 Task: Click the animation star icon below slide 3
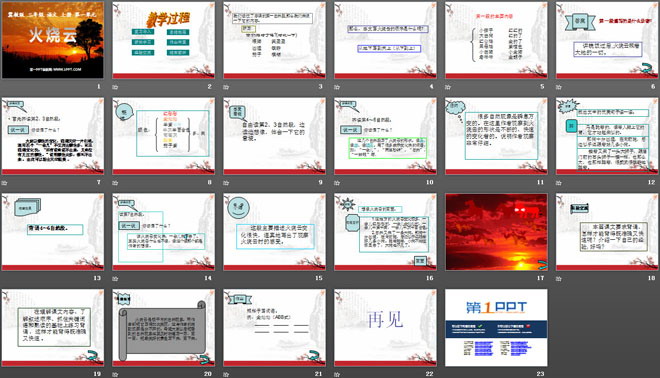pyautogui.click(x=226, y=87)
